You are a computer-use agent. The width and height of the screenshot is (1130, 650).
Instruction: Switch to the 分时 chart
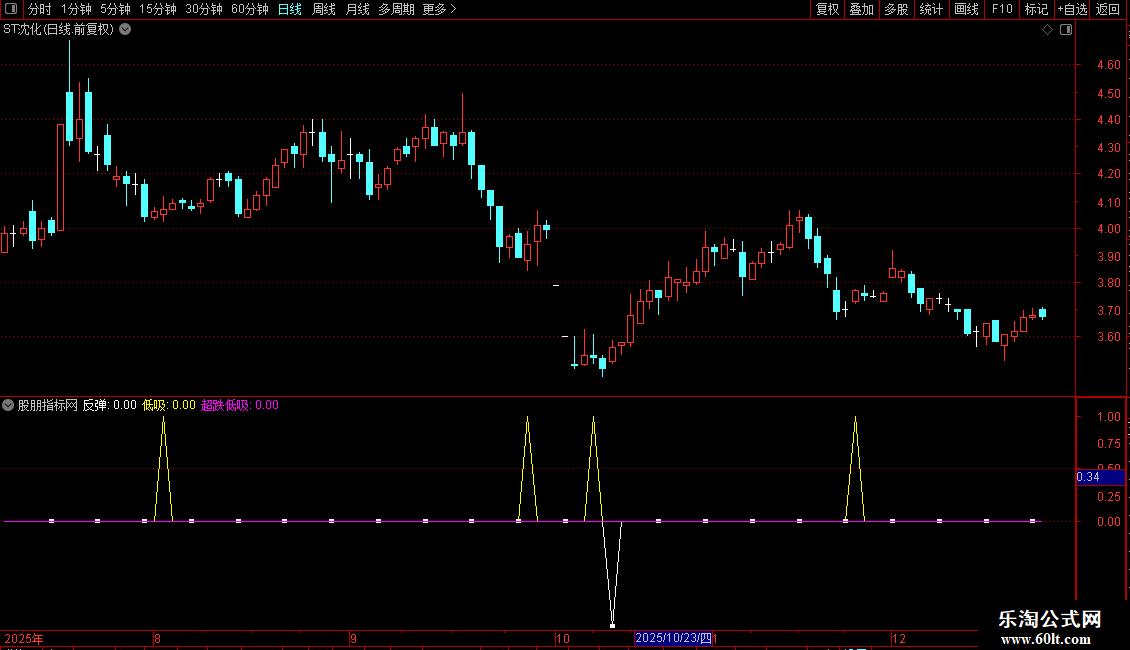pyautogui.click(x=40, y=9)
